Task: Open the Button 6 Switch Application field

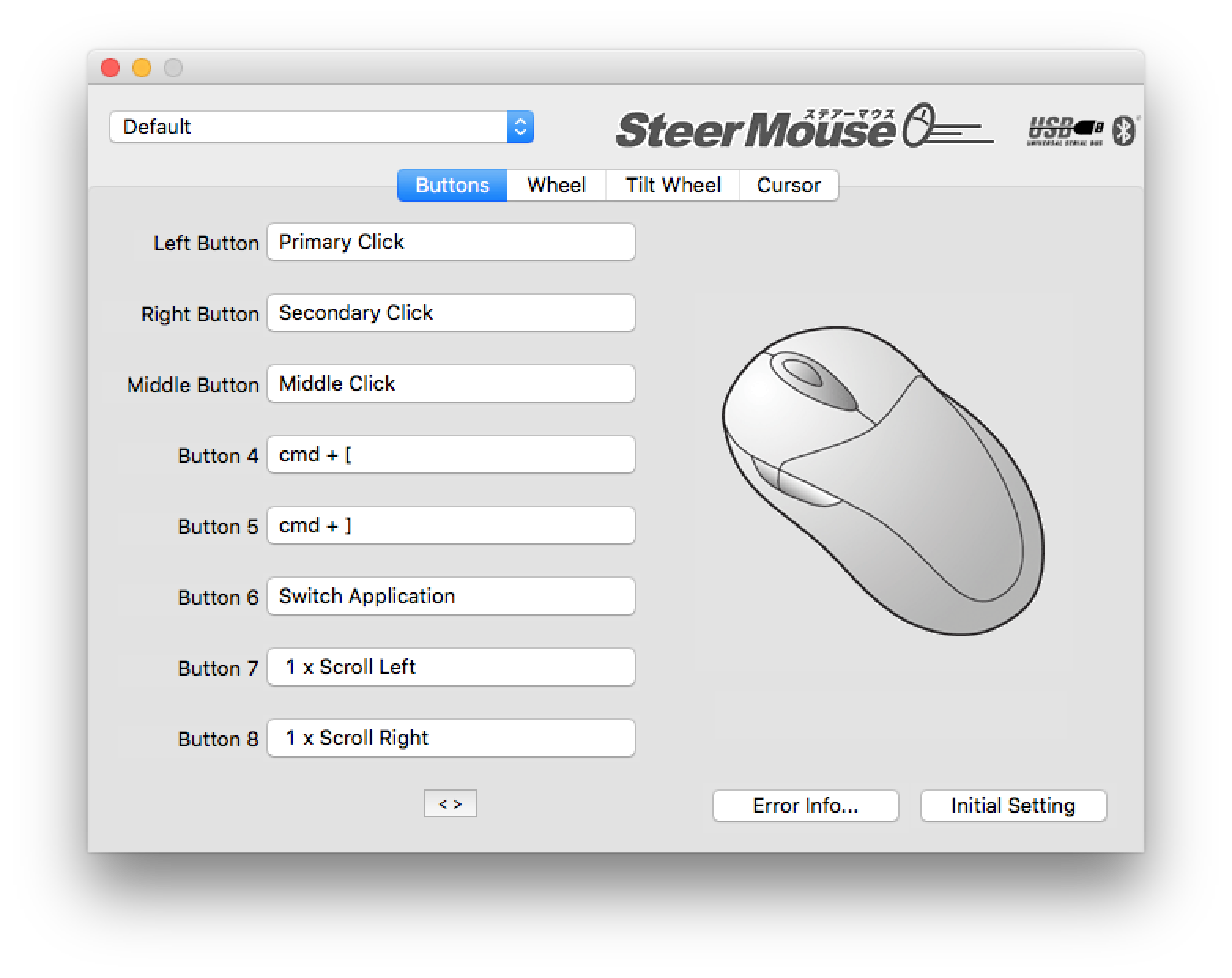Action: pyautogui.click(x=451, y=596)
